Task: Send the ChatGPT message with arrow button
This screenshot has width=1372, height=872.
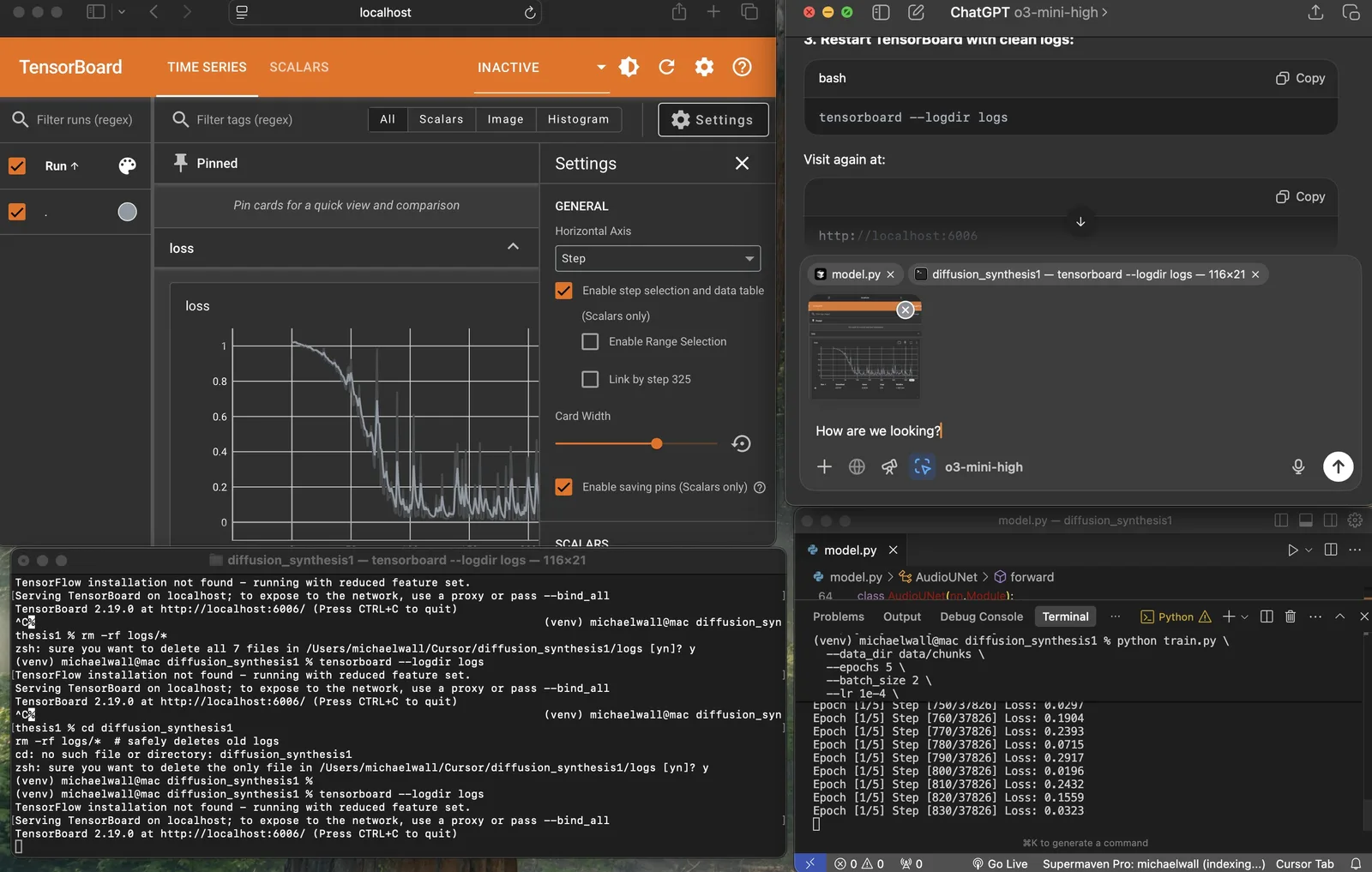Action: coord(1338,466)
